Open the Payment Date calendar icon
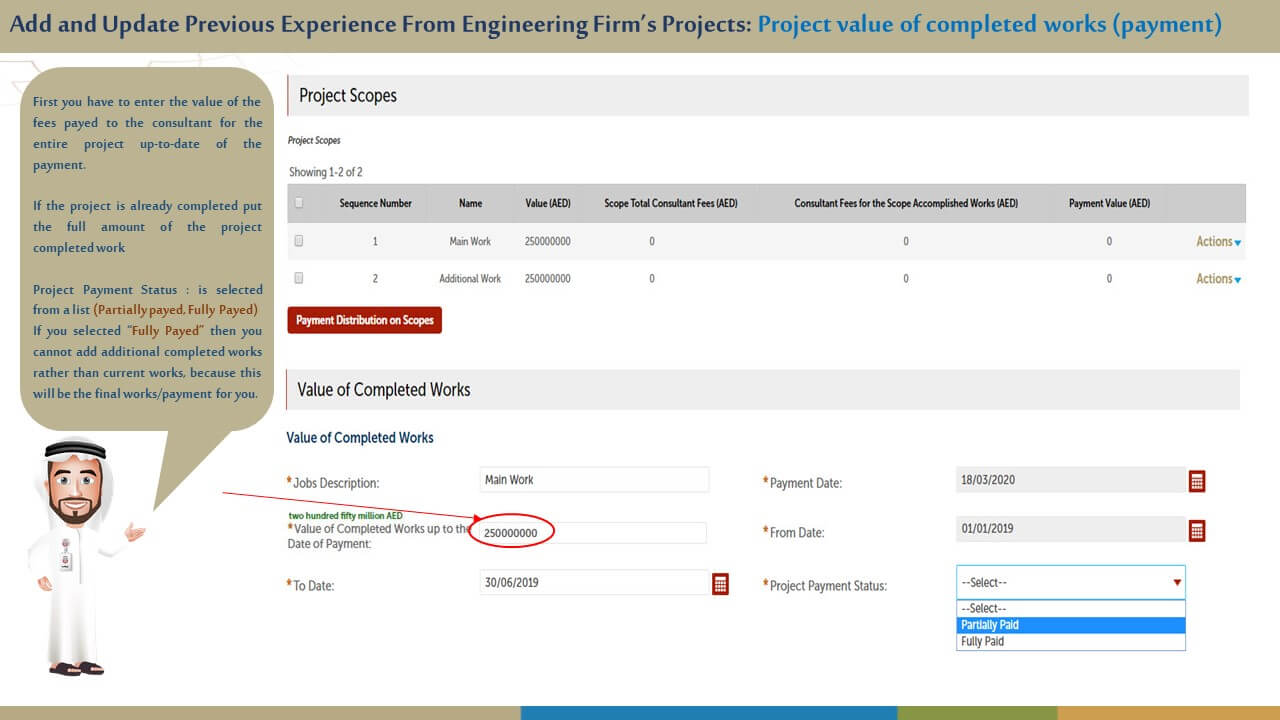Image resolution: width=1280 pixels, height=720 pixels. pyautogui.click(x=1197, y=482)
